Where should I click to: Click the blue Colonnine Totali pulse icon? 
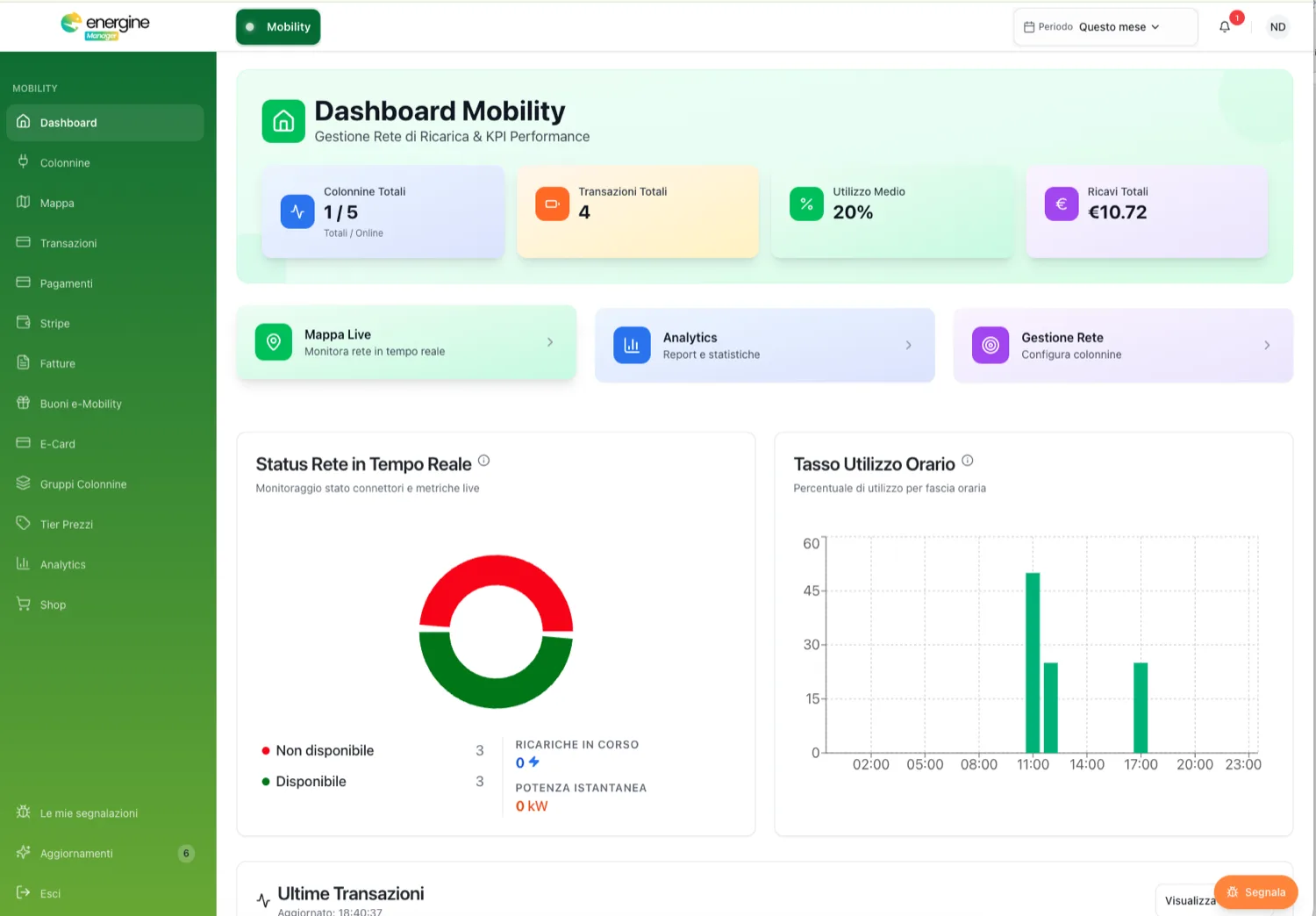point(297,211)
